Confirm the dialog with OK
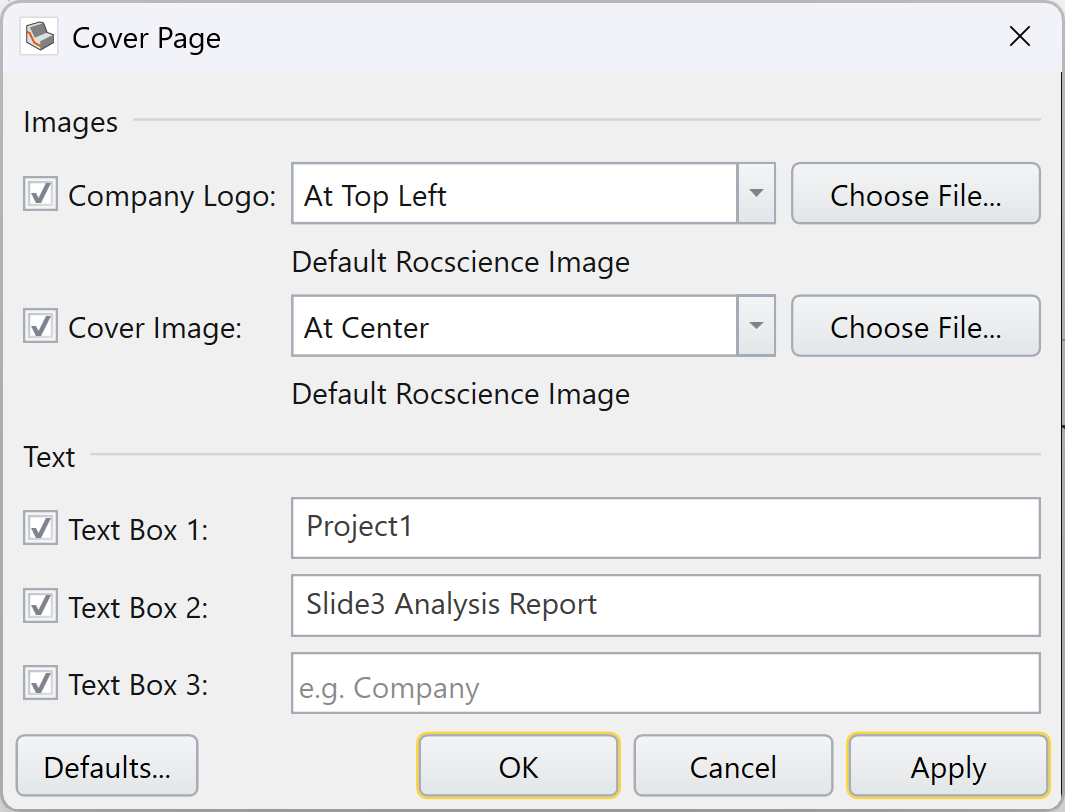This screenshot has width=1065, height=812. 518,767
